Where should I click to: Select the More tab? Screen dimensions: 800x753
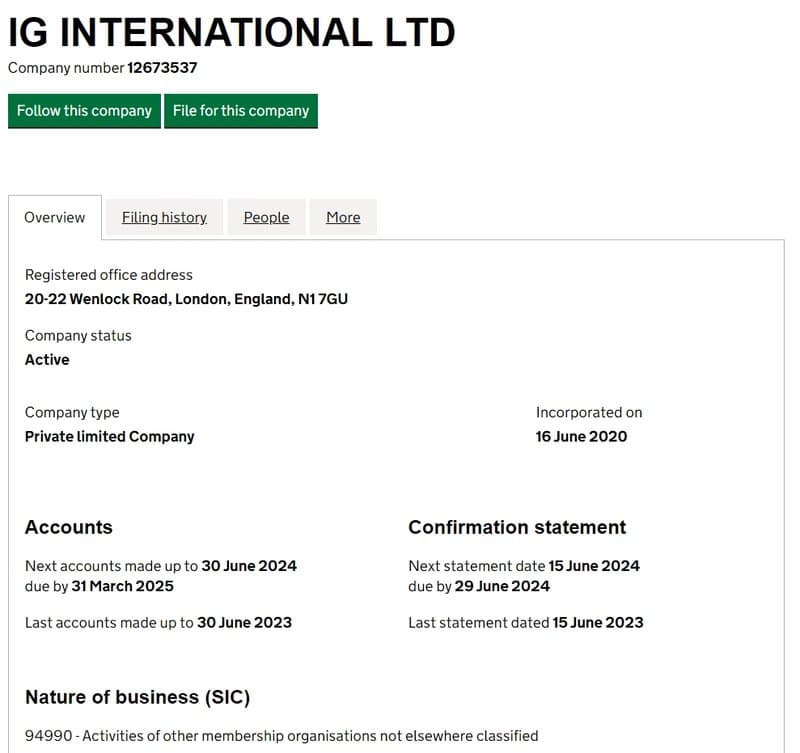pyautogui.click(x=343, y=217)
